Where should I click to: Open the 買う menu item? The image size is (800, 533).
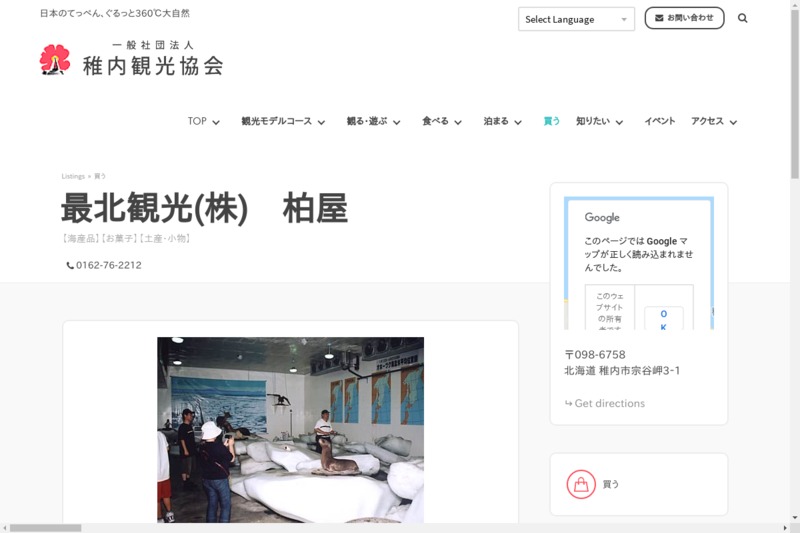click(551, 121)
